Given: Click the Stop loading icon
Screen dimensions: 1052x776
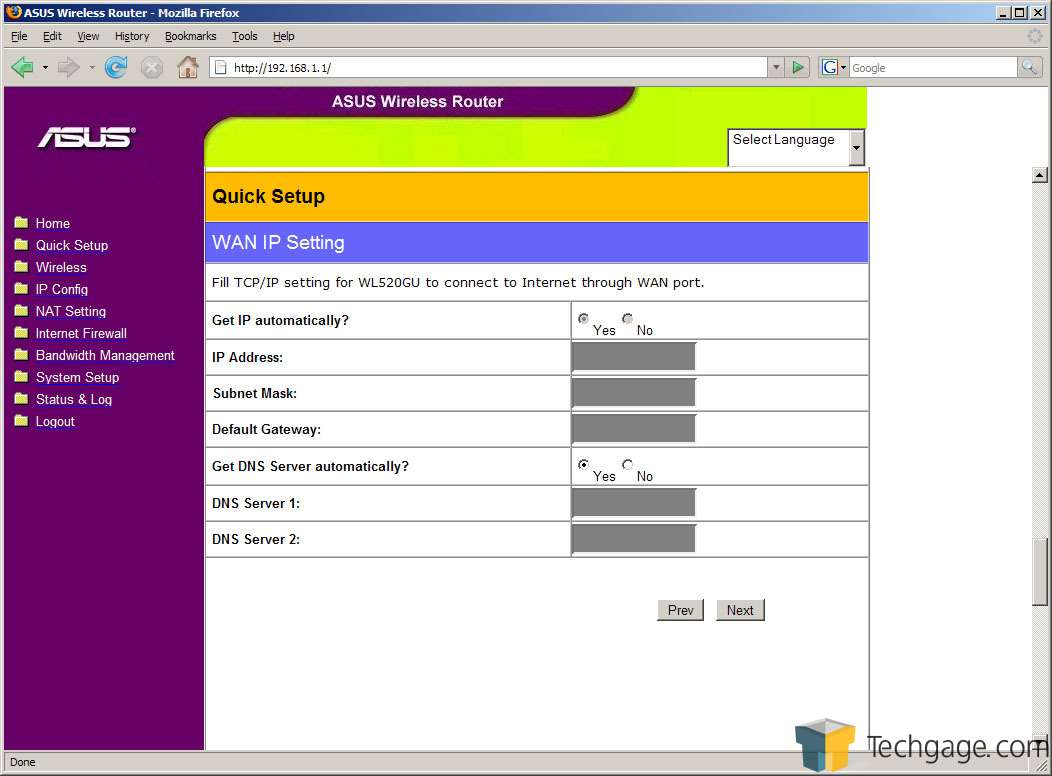Looking at the screenshot, I should click(x=152, y=68).
